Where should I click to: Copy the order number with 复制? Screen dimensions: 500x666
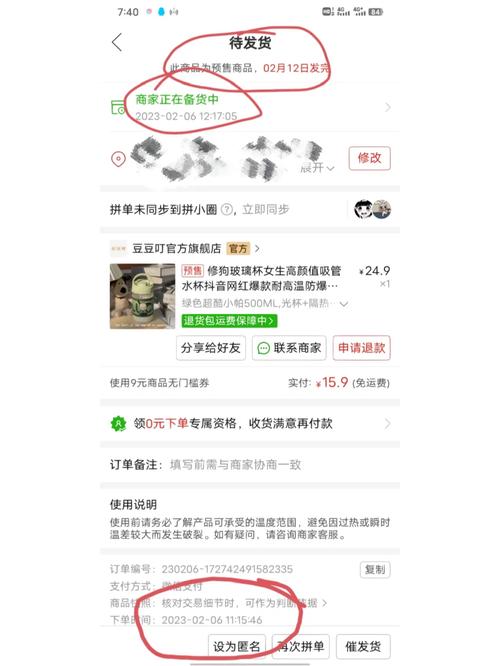click(375, 569)
